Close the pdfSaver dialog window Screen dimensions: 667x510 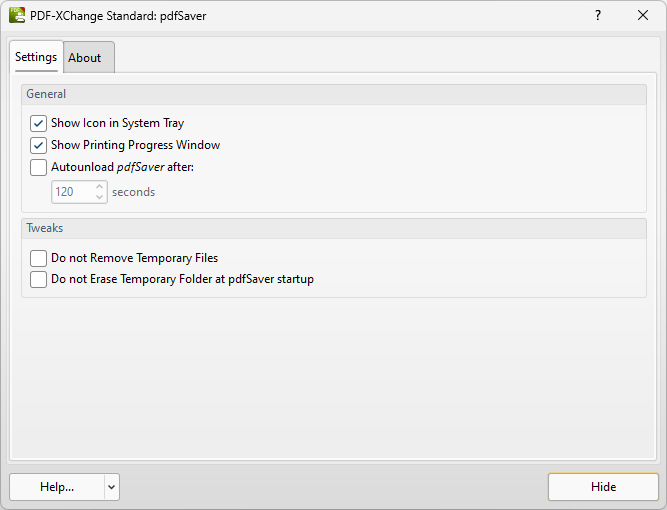coord(643,15)
